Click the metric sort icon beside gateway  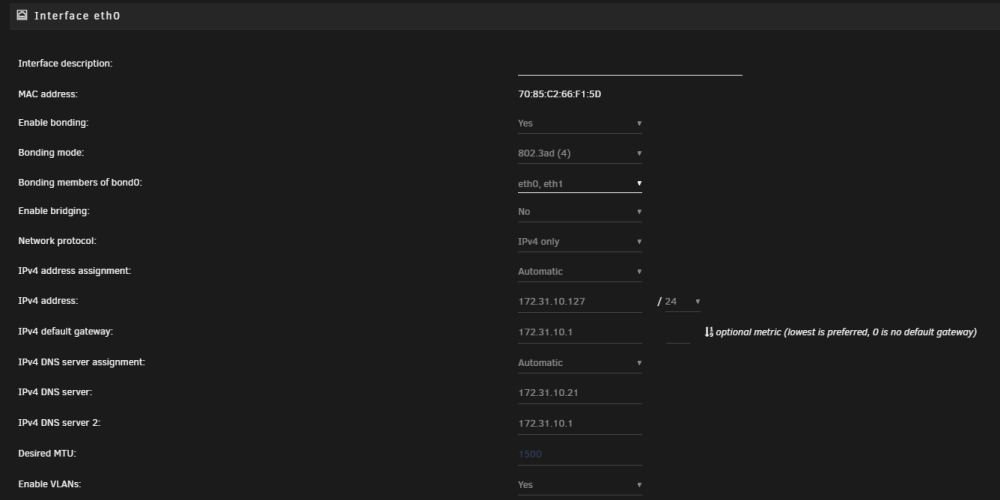click(709, 332)
